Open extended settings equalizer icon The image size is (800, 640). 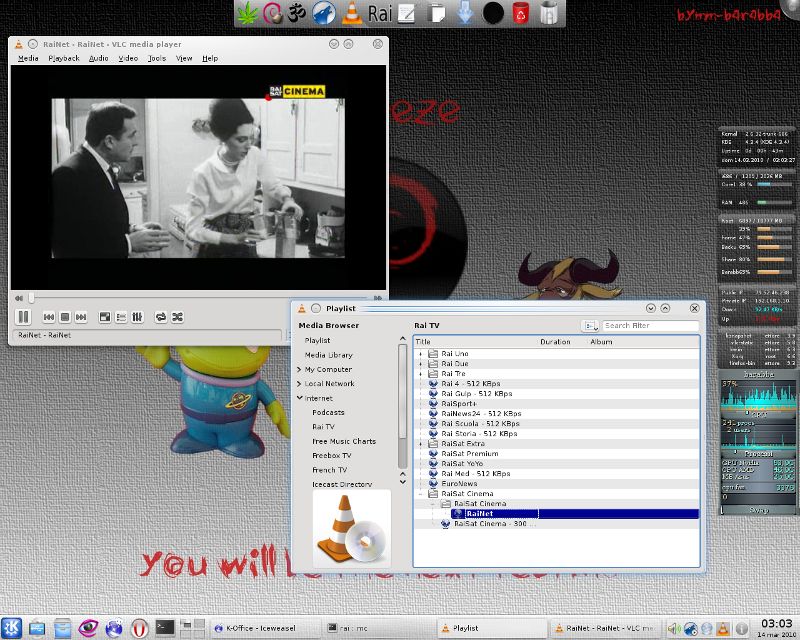click(x=137, y=317)
